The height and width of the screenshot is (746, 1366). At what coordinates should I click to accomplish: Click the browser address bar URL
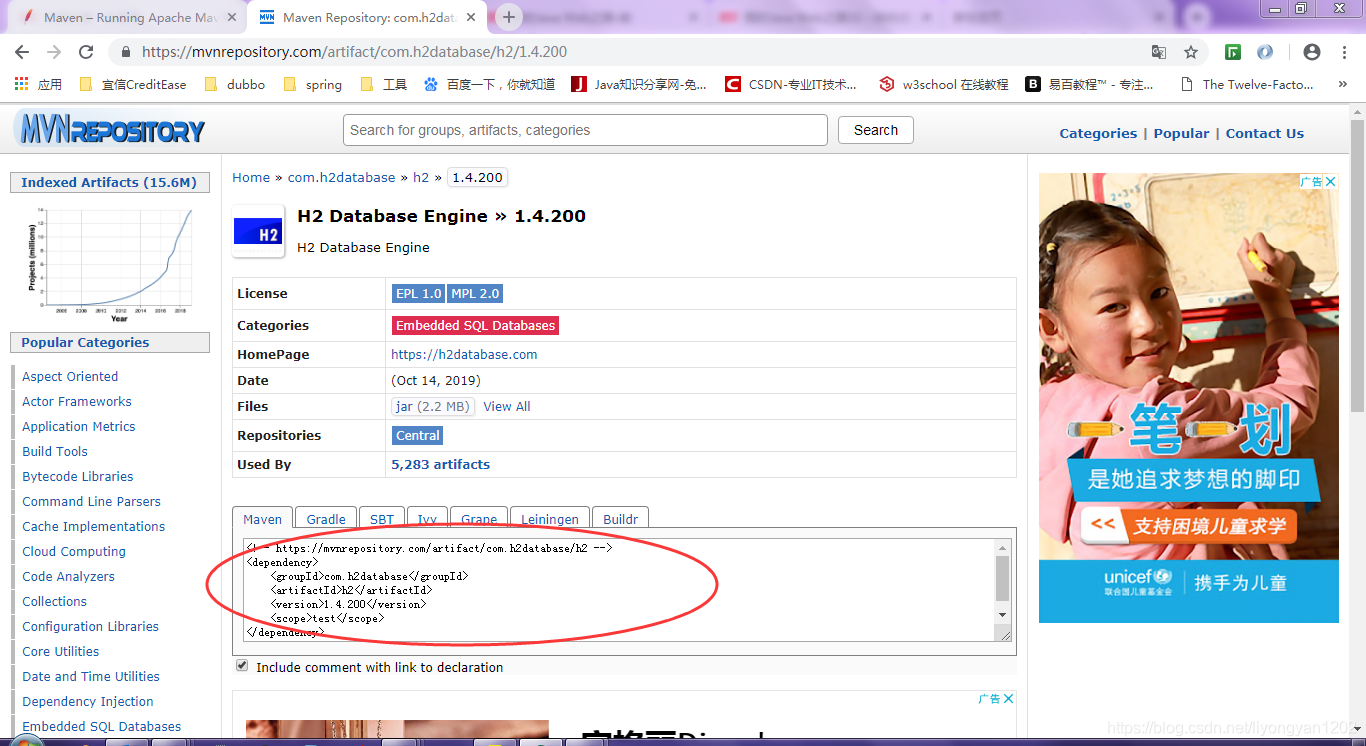pyautogui.click(x=354, y=52)
